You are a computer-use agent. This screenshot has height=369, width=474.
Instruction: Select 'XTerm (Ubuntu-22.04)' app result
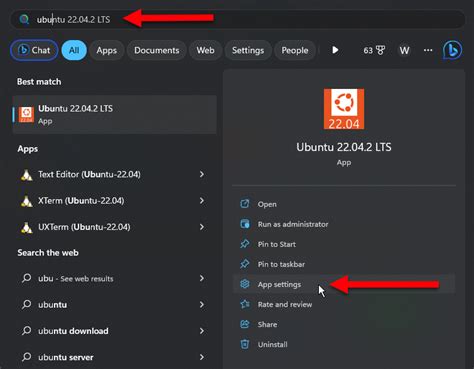click(x=113, y=201)
